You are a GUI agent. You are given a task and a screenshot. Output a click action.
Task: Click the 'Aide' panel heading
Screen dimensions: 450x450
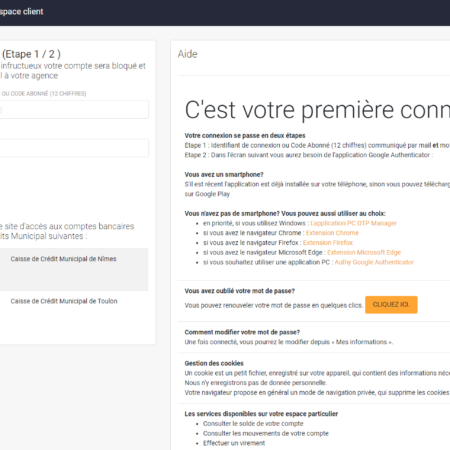(x=187, y=54)
